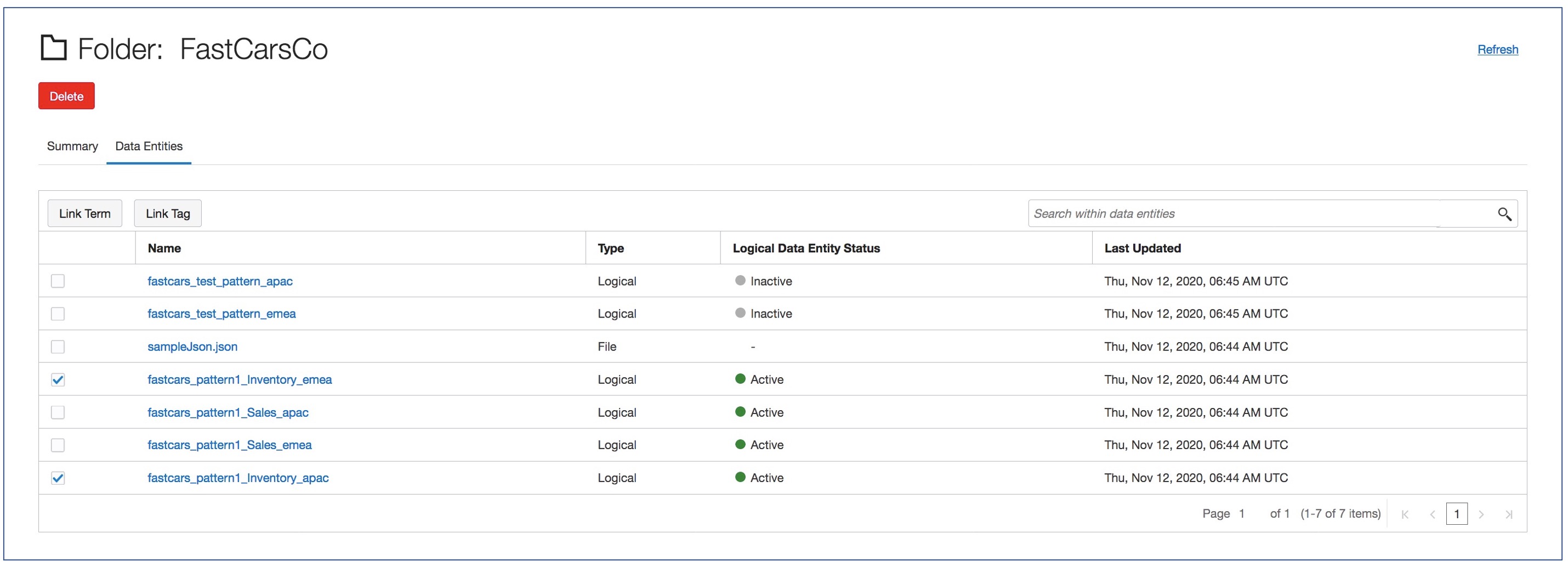Click the previous page arrow
This screenshot has height=567, width=1568.
click(1432, 514)
